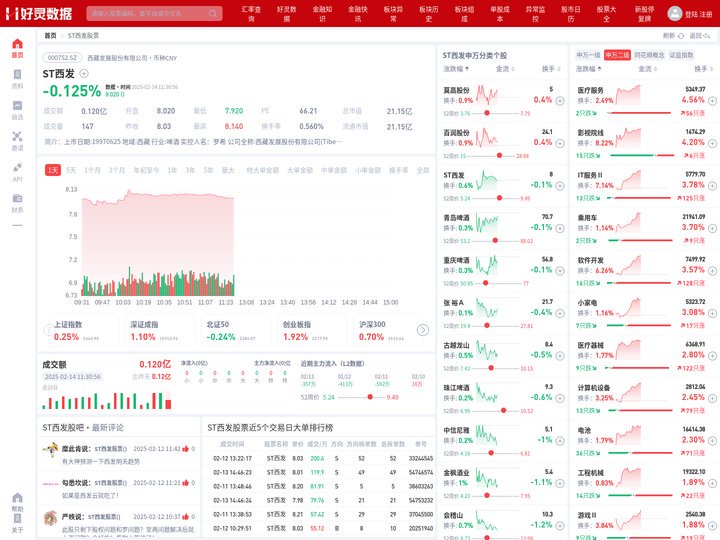This screenshot has width=720, height=540.
Task: Click the search magnifier icon in the header
Action: 213,13
